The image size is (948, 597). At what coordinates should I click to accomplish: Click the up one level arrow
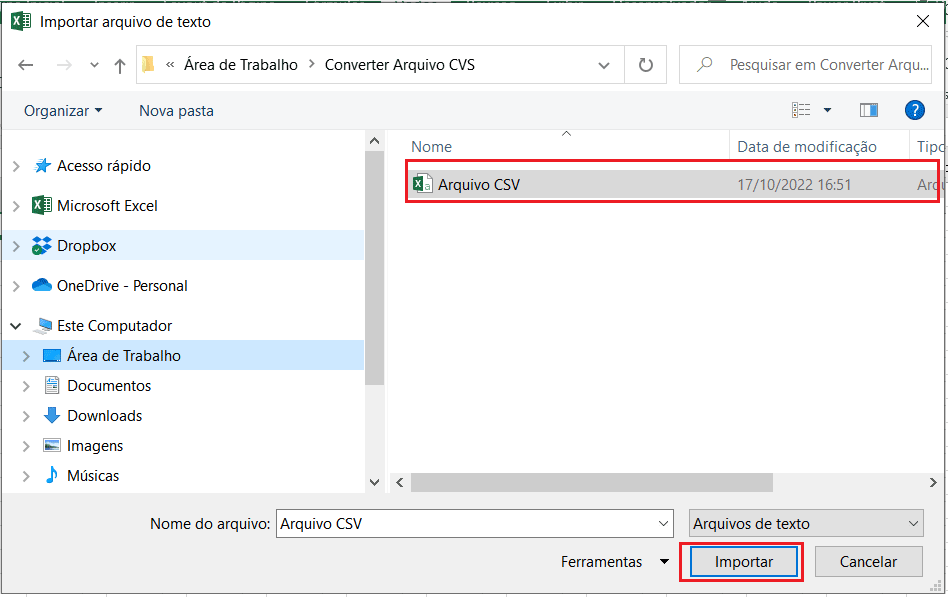(x=120, y=65)
